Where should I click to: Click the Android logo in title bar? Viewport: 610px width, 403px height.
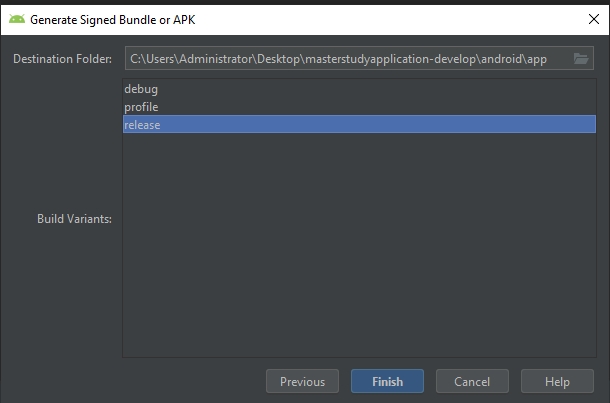(x=17, y=17)
